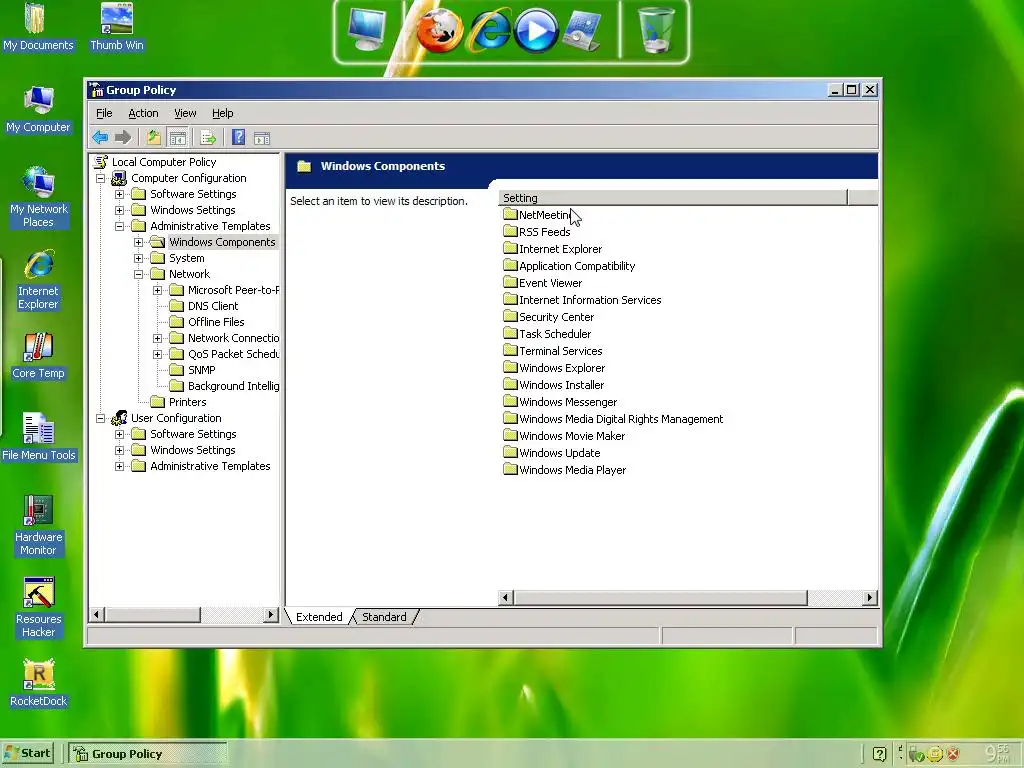Select the Offline Files tree item
1024x768 pixels.
216,323
